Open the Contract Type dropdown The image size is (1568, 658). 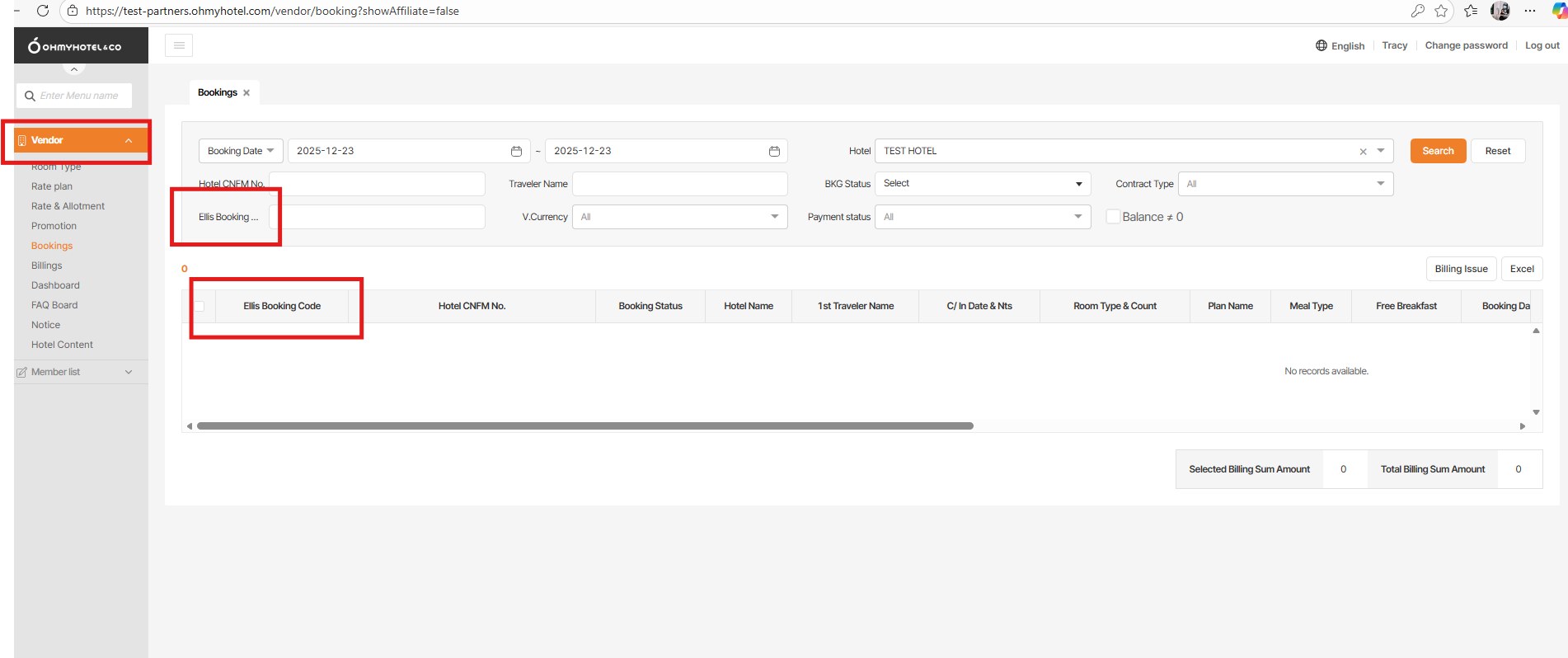click(x=1286, y=184)
